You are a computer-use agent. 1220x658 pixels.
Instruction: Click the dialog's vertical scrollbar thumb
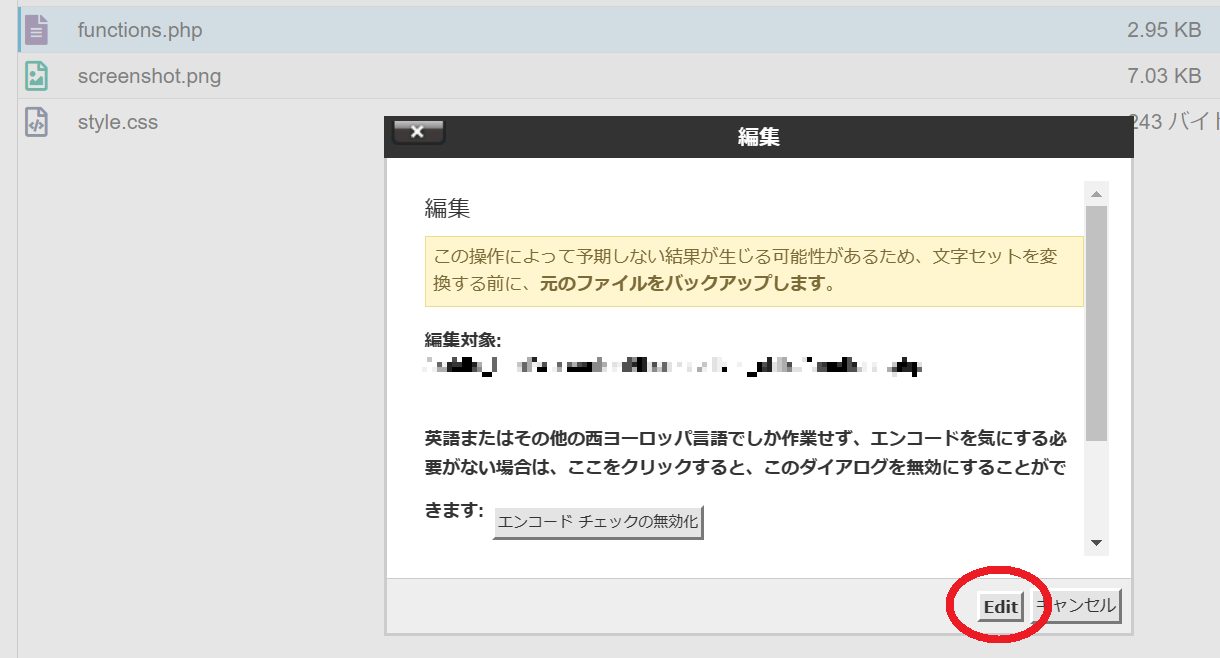(1096, 320)
